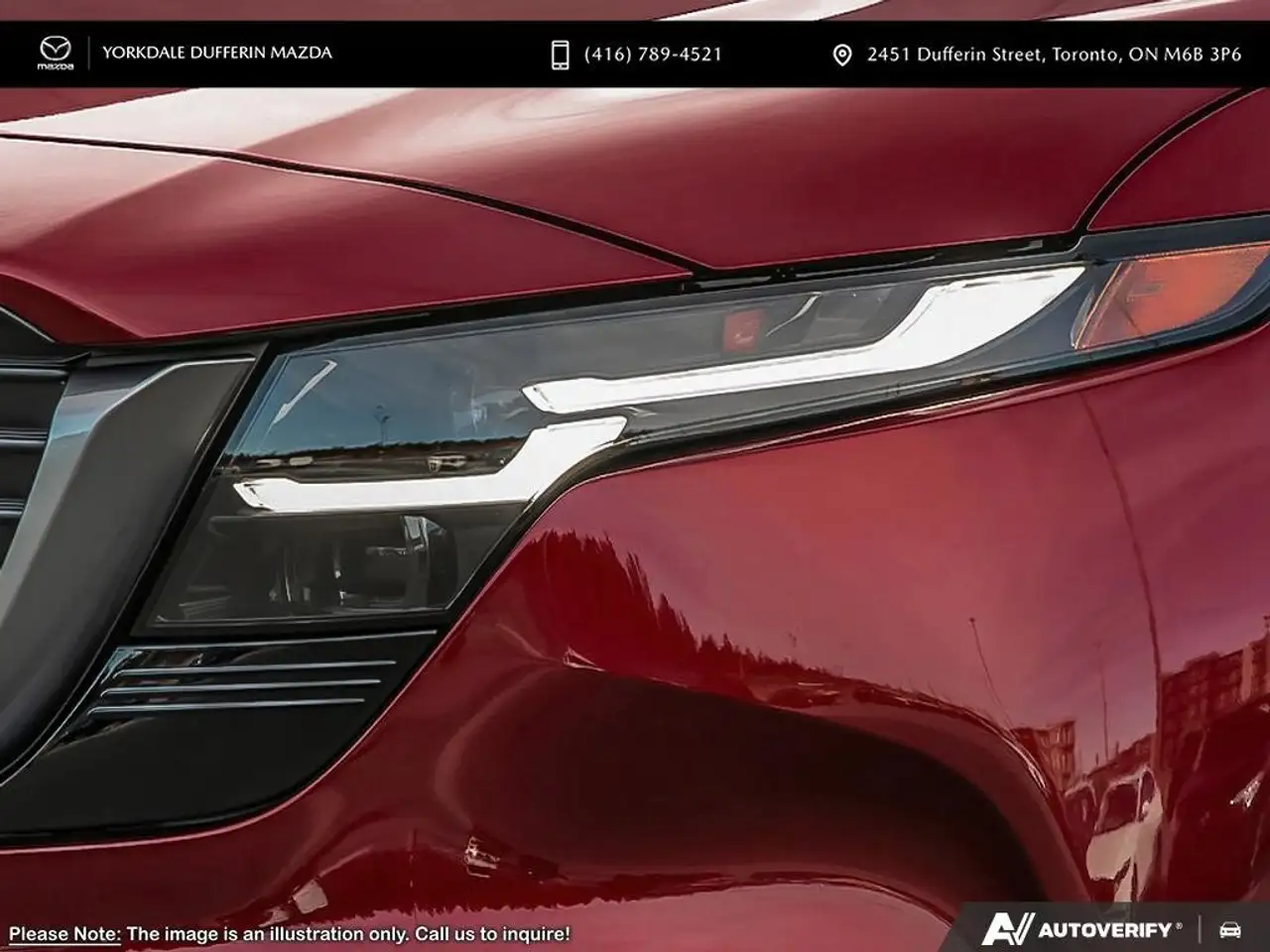Screen dimensions: 1270x952
Task: Tap the mobile phone icon
Action: coord(560,55)
